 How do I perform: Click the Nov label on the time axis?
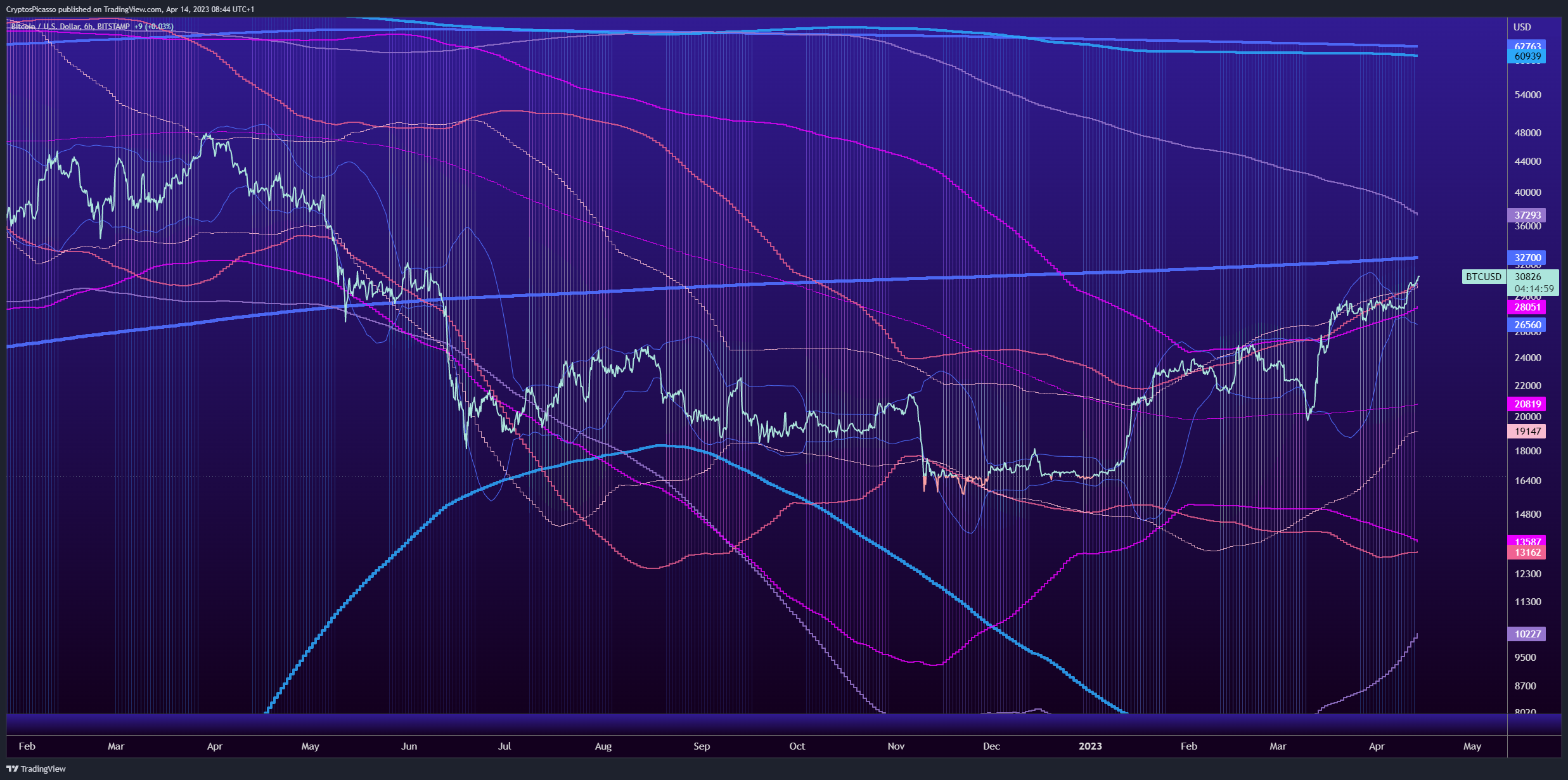click(x=896, y=746)
